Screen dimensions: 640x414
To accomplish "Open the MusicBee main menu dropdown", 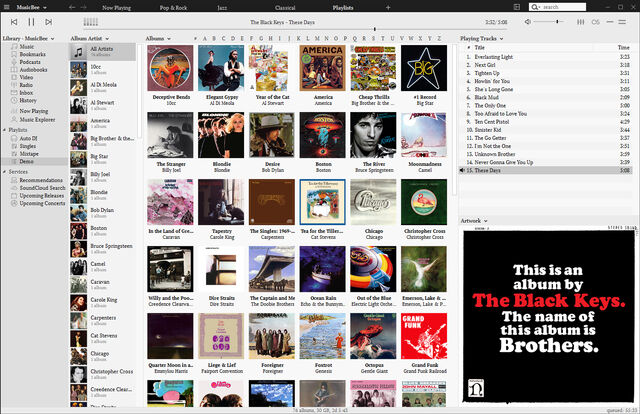I will pos(31,7).
